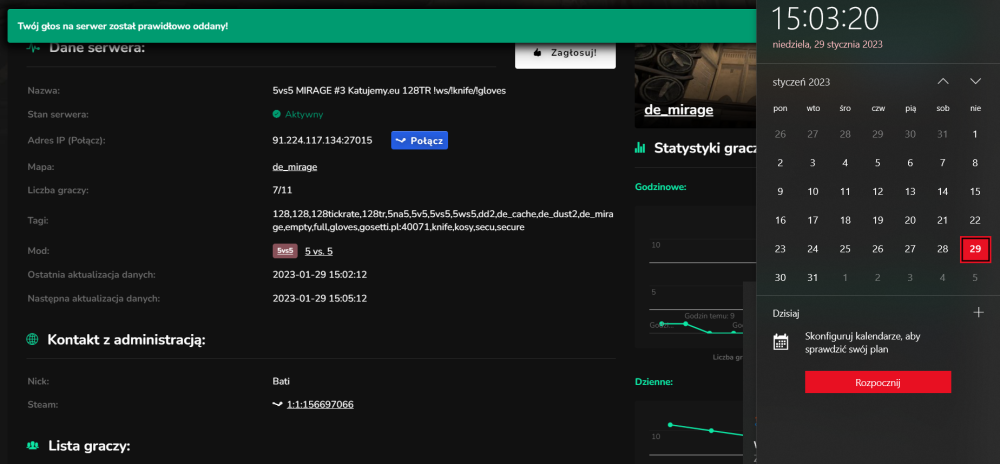Image resolution: width=1000 pixels, height=464 pixels.
Task: Click the server name 5vs5 MIRAGE #3 text
Action: tap(389, 91)
